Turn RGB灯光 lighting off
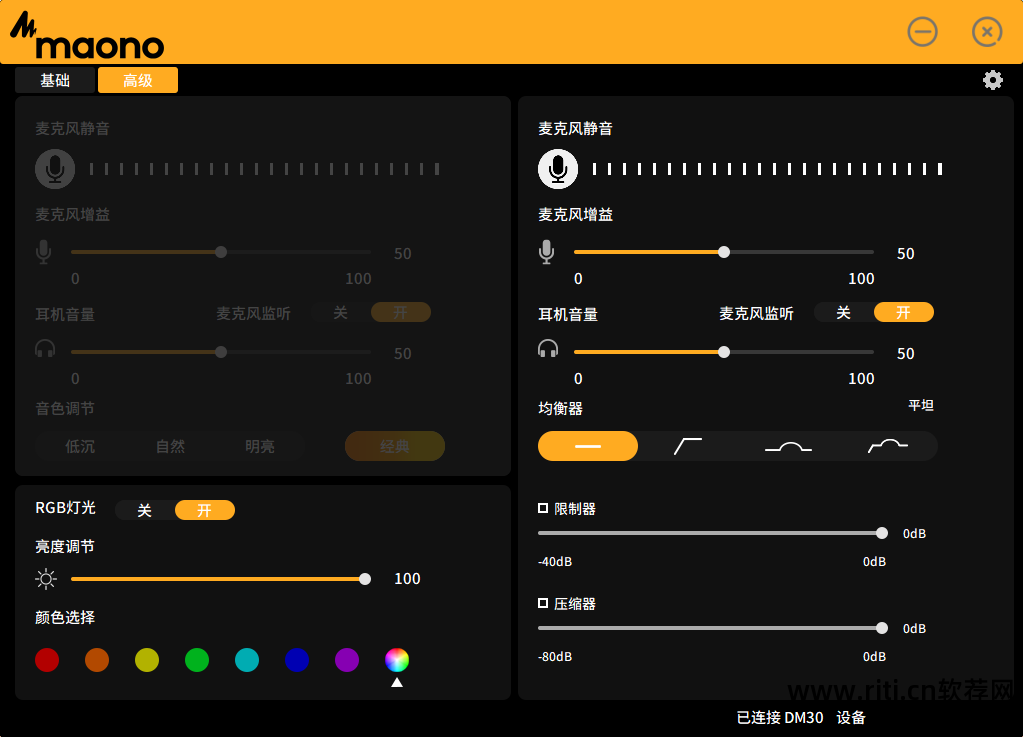Viewport: 1023px width, 737px height. click(145, 510)
